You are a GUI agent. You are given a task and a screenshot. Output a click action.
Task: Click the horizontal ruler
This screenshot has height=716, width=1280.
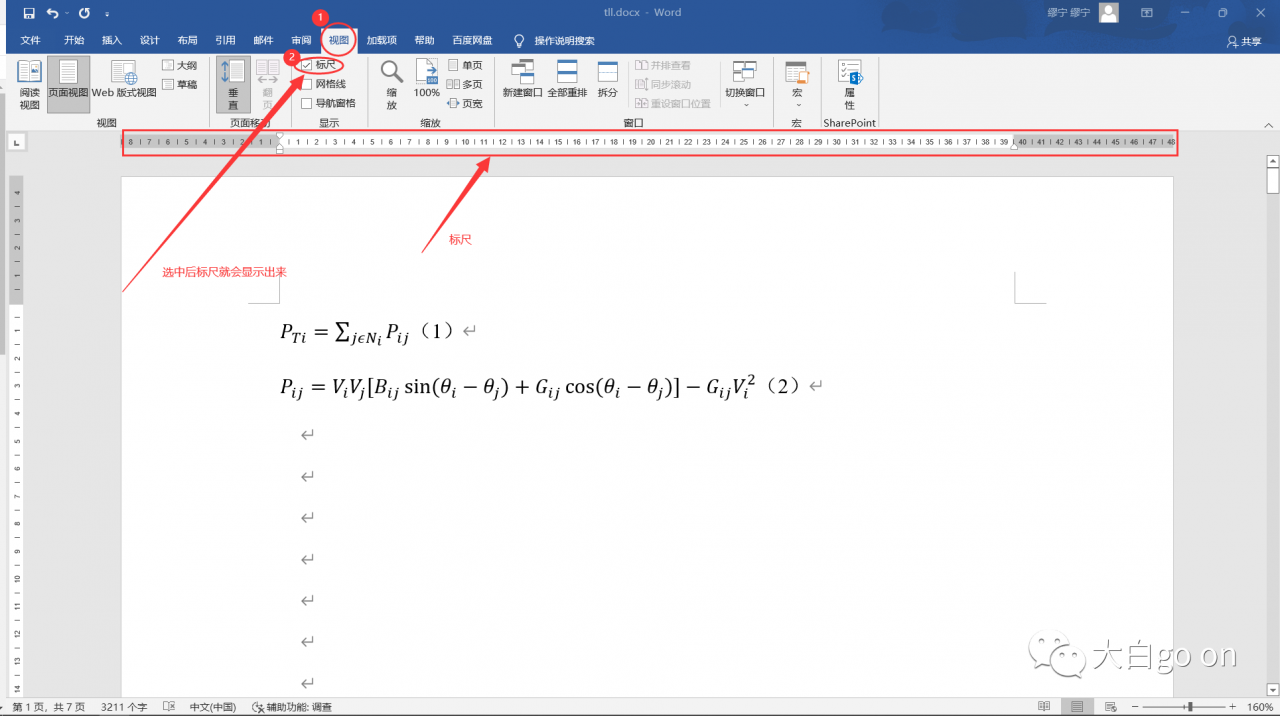649,143
